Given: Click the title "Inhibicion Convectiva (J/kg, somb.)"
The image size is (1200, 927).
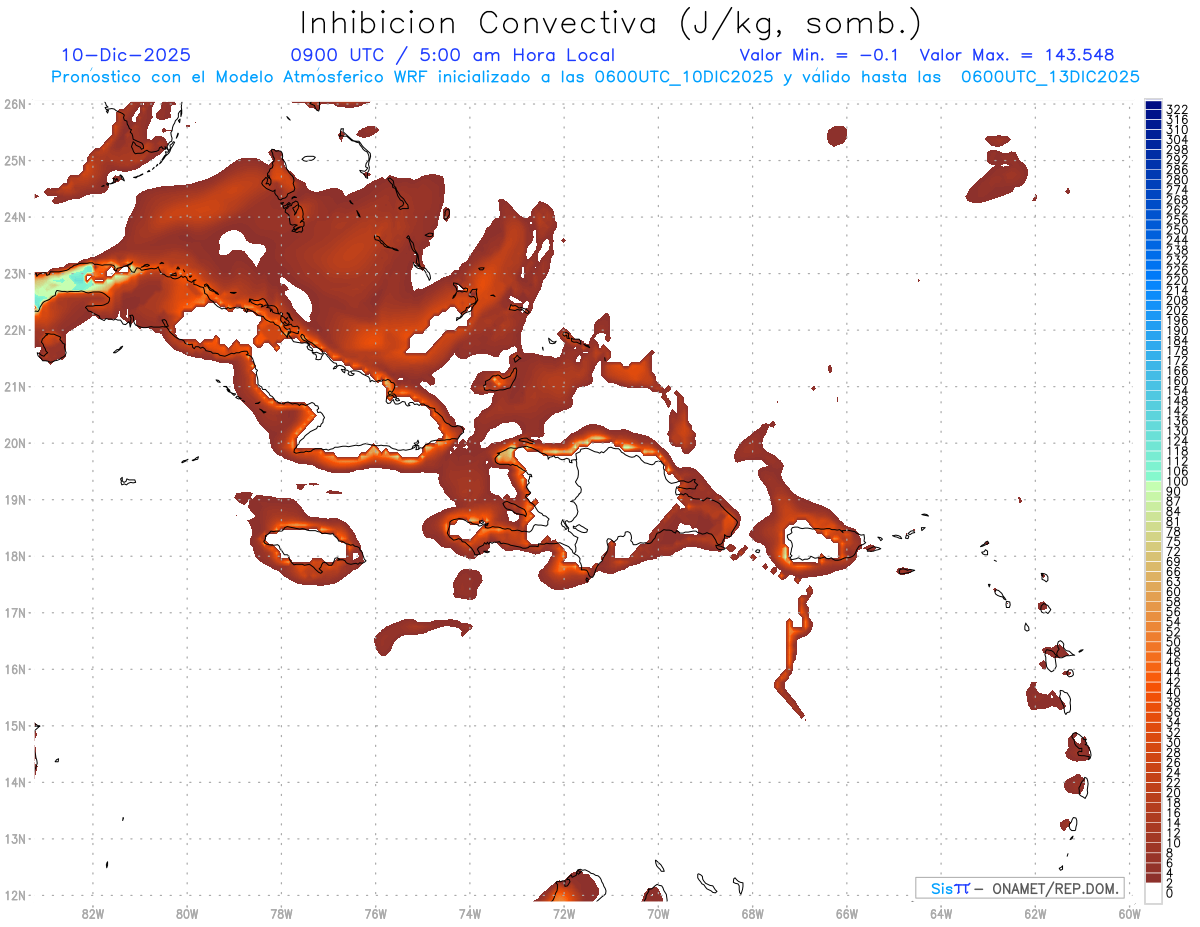Looking at the screenshot, I should tap(611, 24).
